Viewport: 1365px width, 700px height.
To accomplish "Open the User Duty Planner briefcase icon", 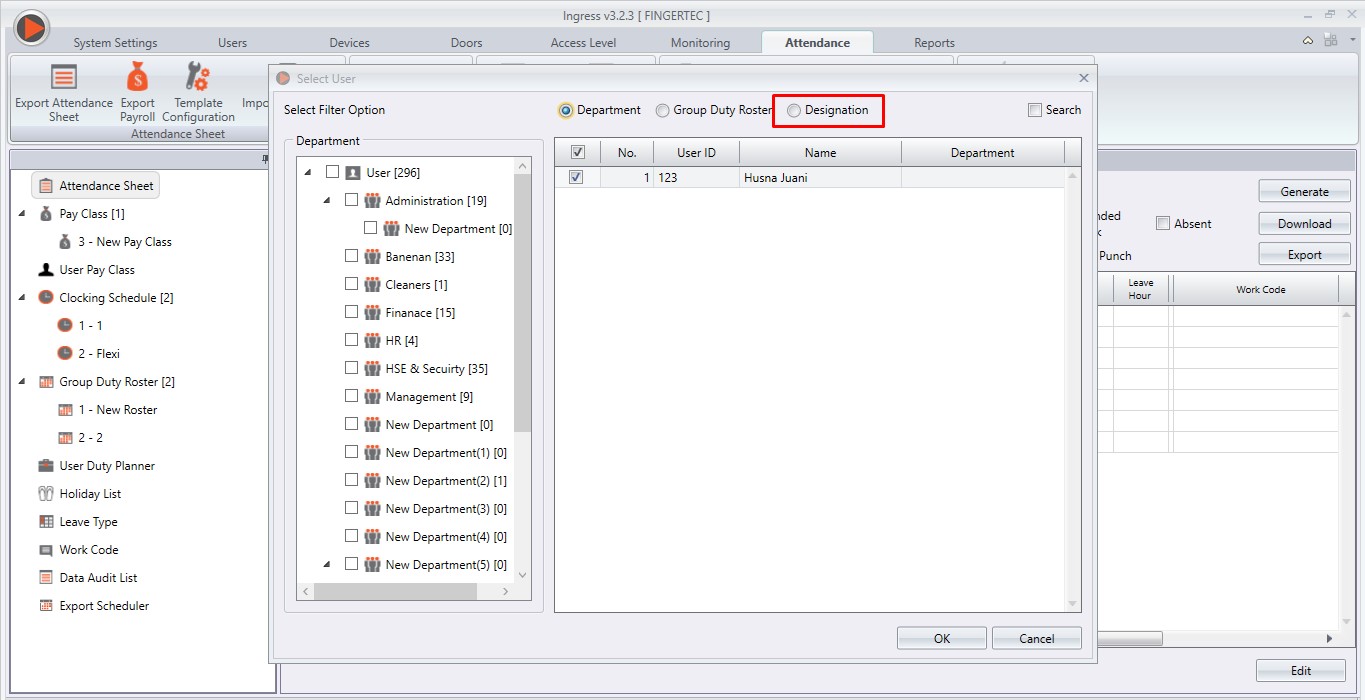I will tap(46, 466).
